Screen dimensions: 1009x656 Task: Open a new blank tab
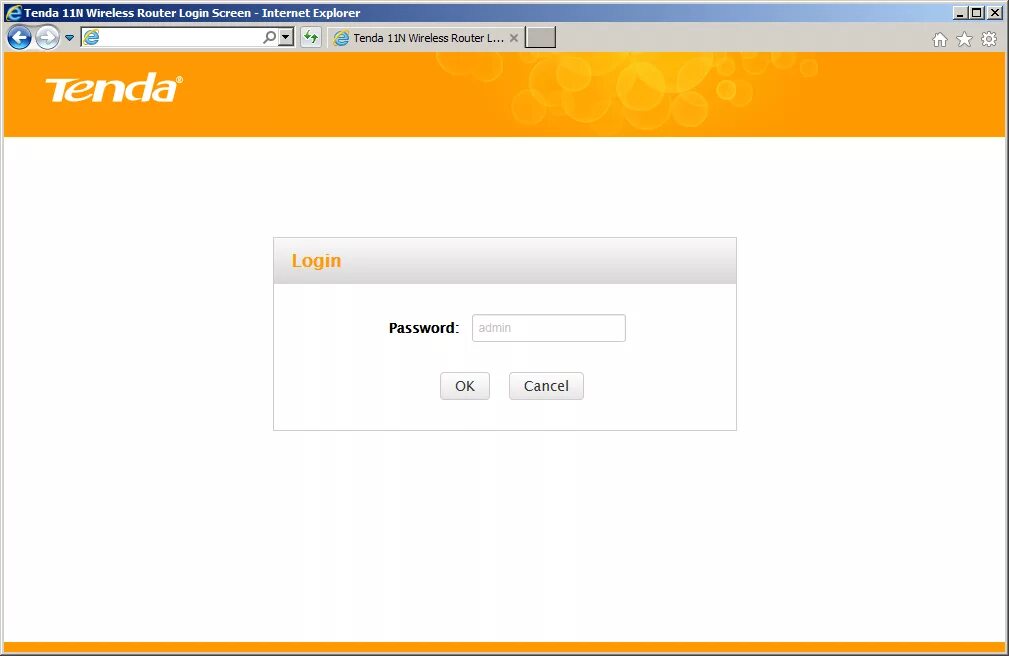pos(541,38)
